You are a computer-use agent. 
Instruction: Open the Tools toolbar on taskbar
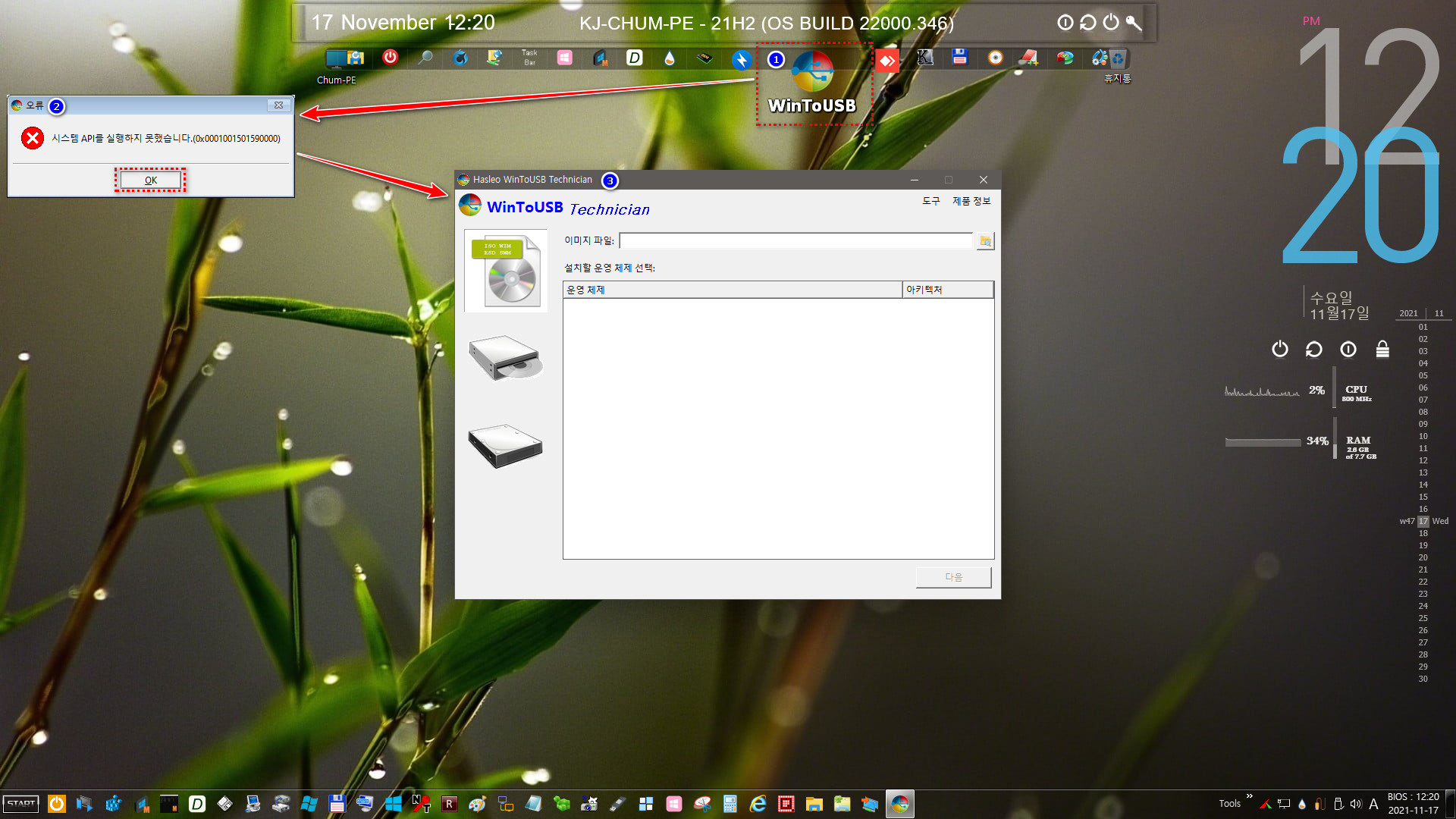pyautogui.click(x=1229, y=804)
